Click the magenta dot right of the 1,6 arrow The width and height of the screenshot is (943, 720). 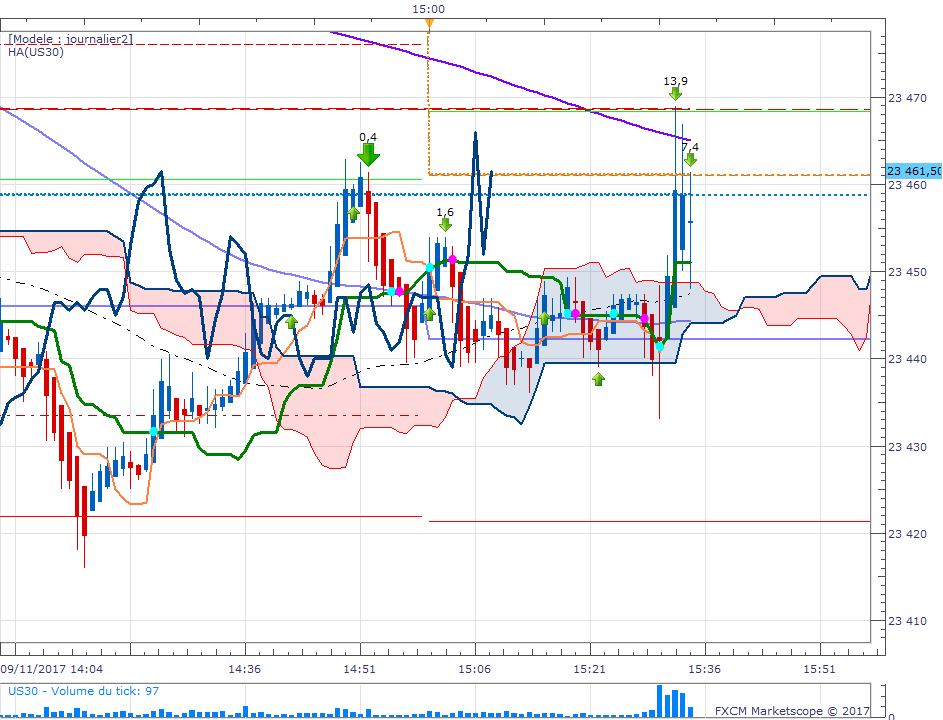(x=452, y=259)
